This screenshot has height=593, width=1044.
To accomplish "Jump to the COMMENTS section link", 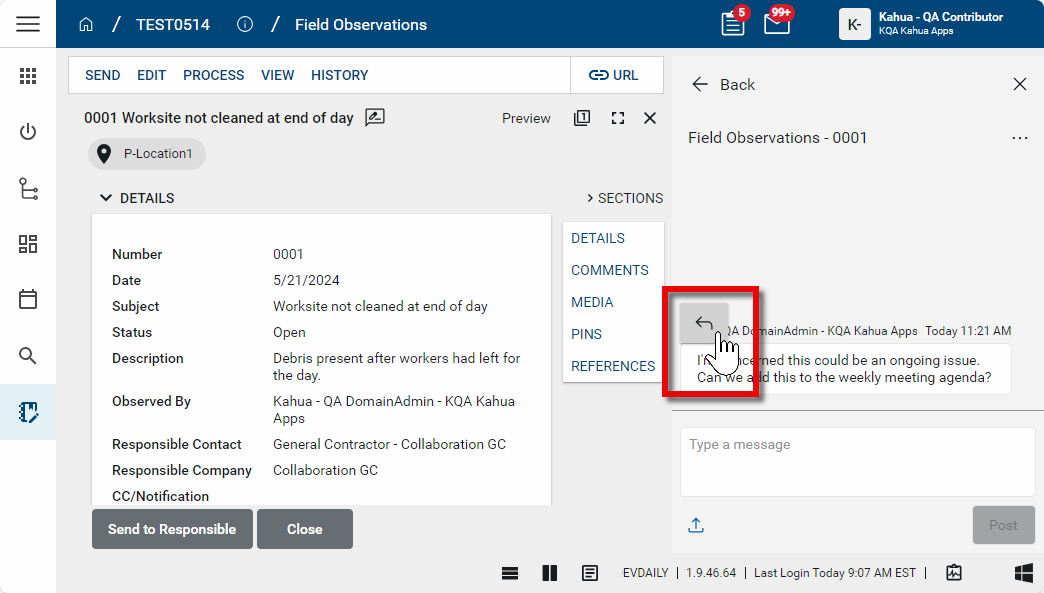I will point(609,270).
